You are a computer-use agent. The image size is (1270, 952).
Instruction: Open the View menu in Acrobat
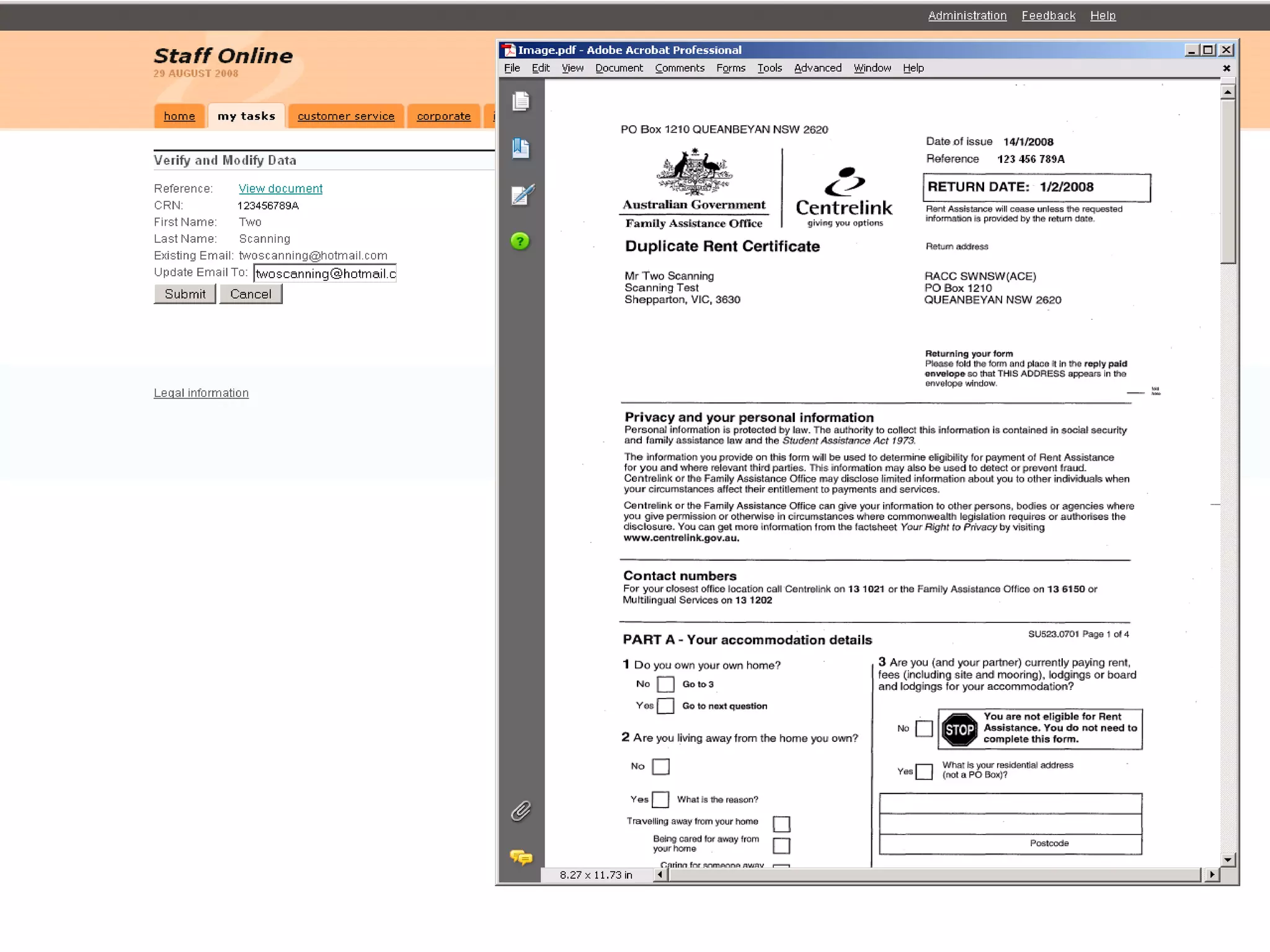coord(572,68)
